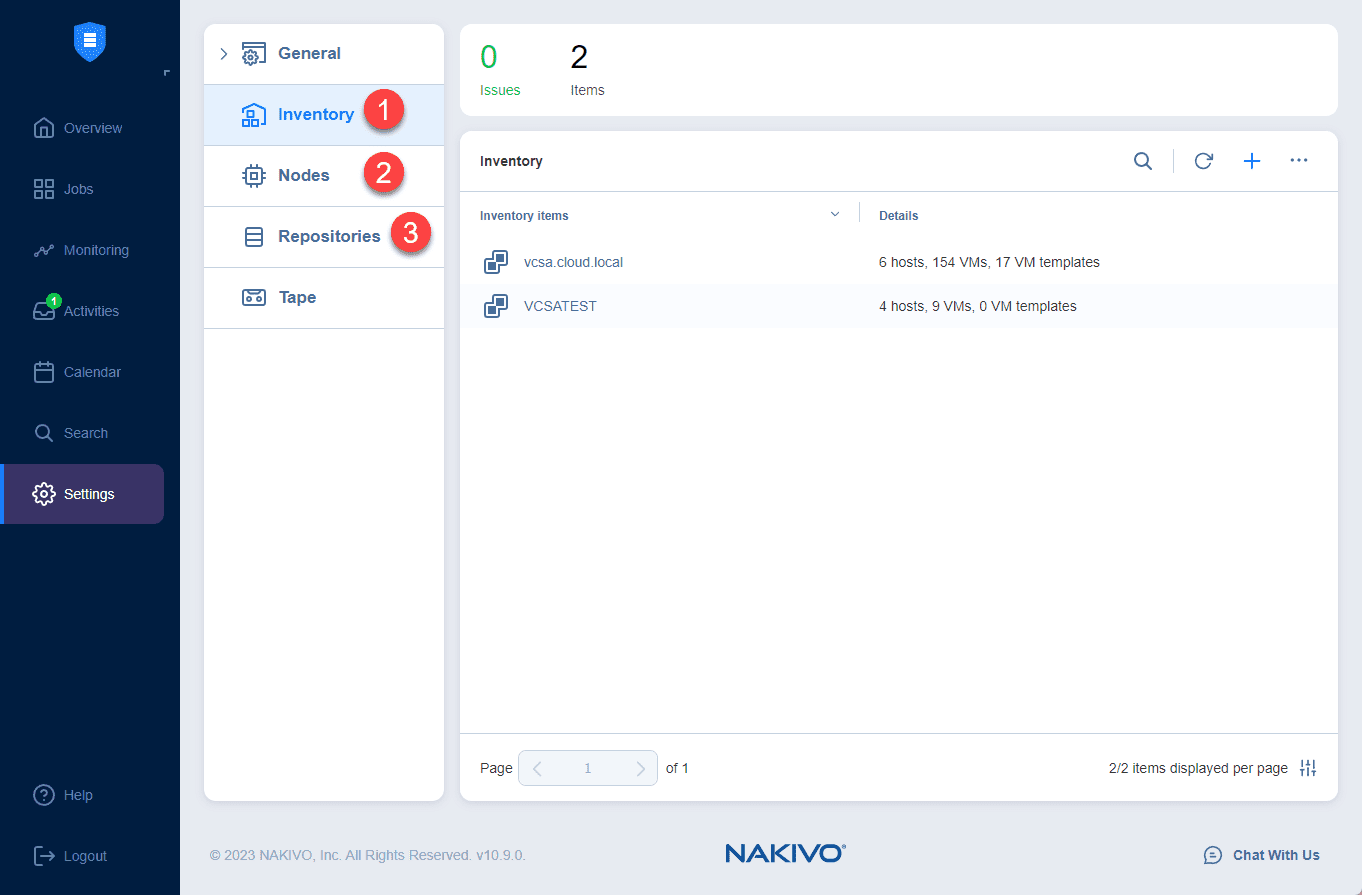Click the Chat With Us bubble icon
The image size is (1362, 895).
click(1213, 855)
